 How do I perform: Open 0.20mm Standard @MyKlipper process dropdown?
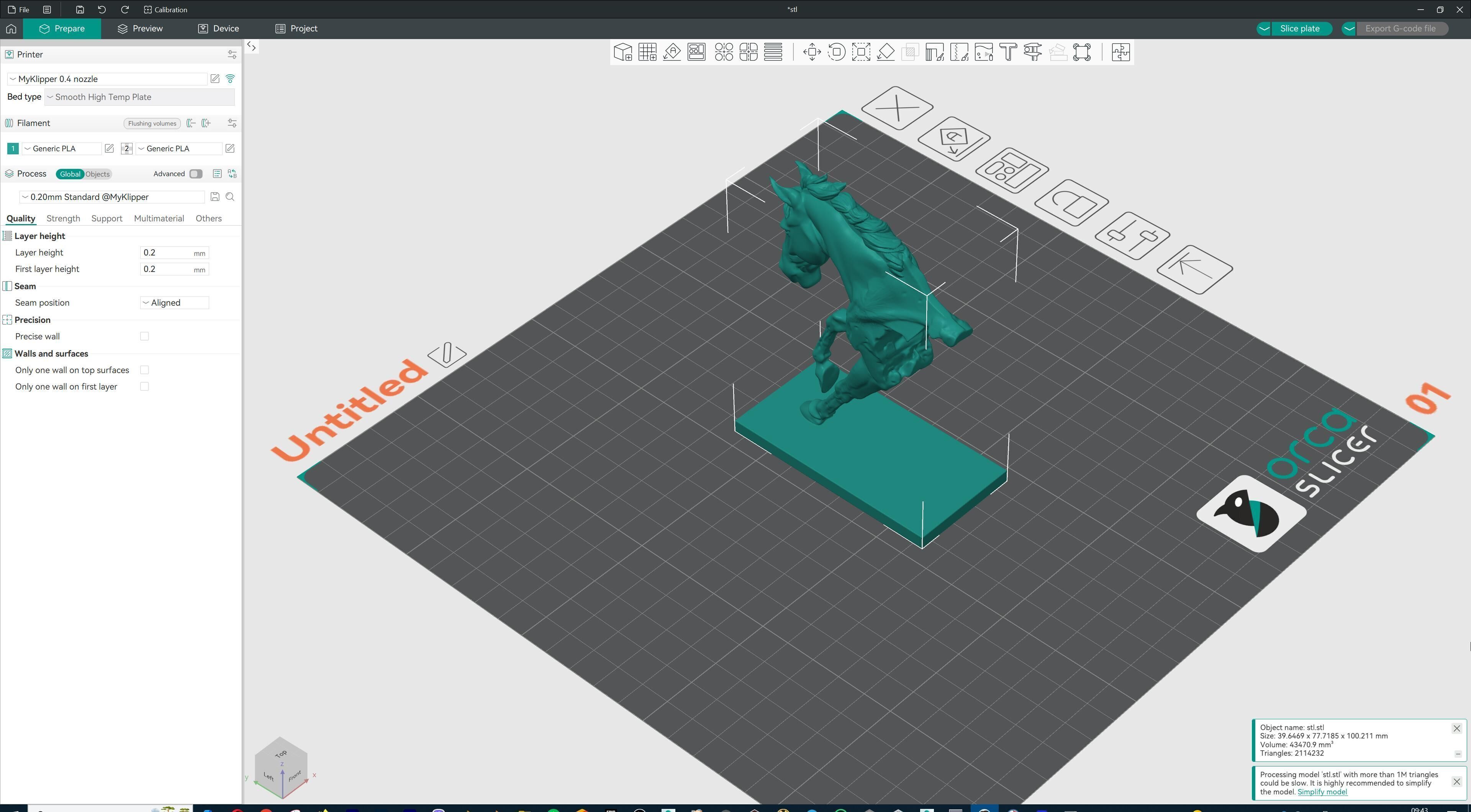112,197
